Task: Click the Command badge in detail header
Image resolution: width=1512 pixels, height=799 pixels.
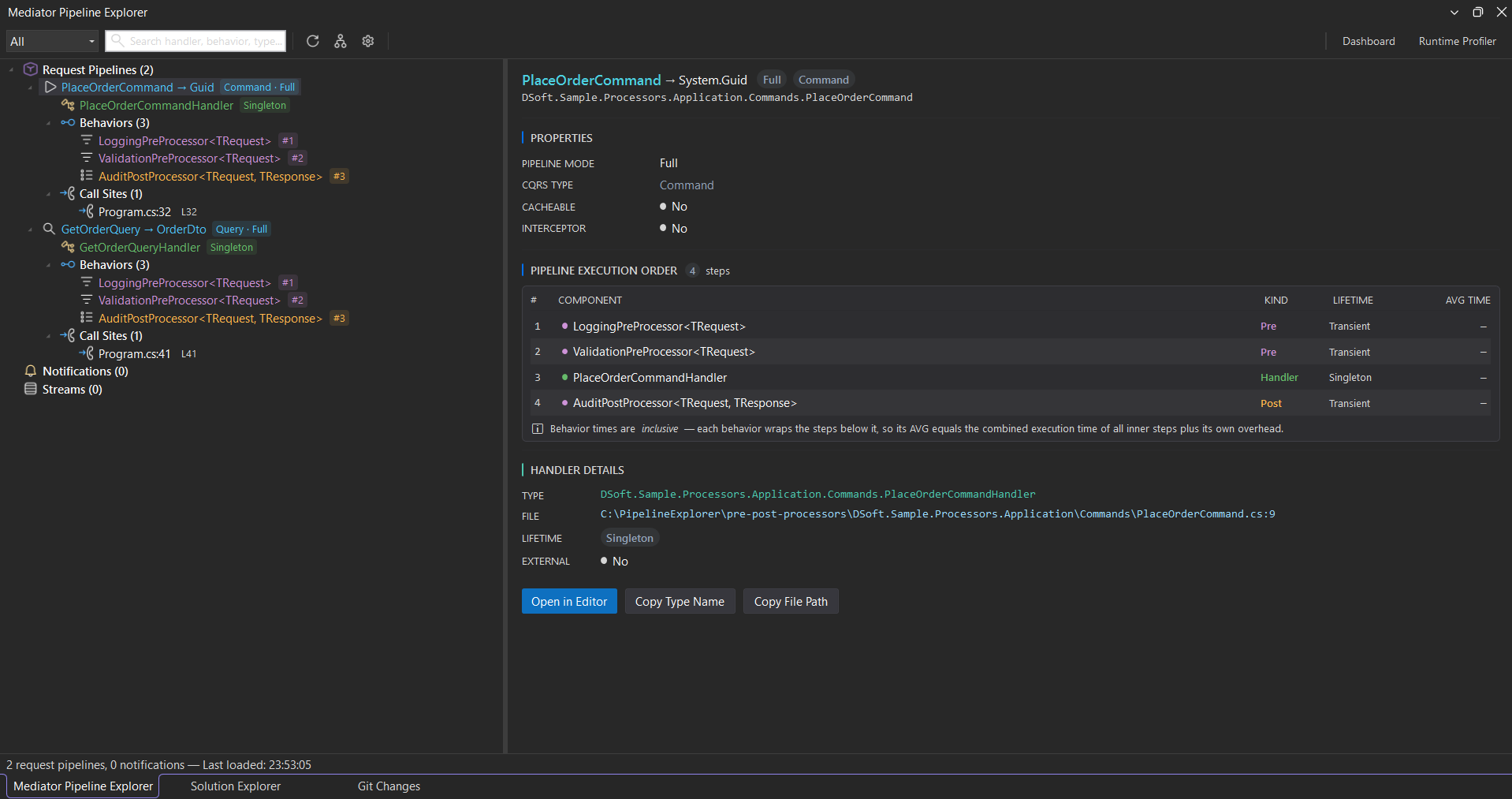Action: (823, 80)
